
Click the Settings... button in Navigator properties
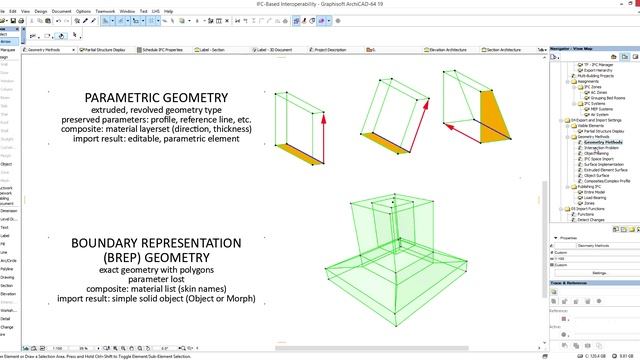click(599, 273)
